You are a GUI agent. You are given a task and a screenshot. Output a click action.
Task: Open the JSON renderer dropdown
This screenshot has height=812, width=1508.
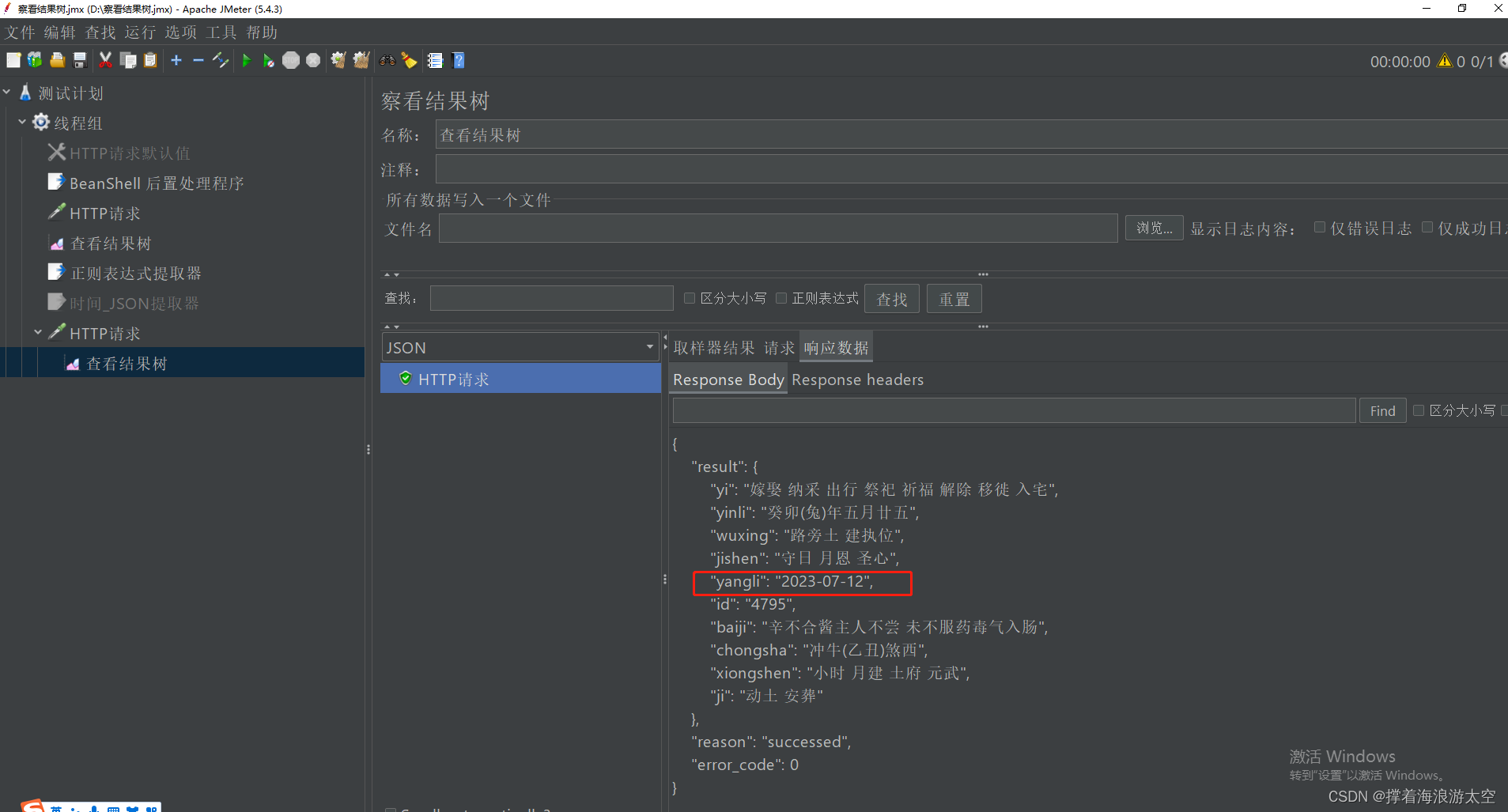[520, 347]
